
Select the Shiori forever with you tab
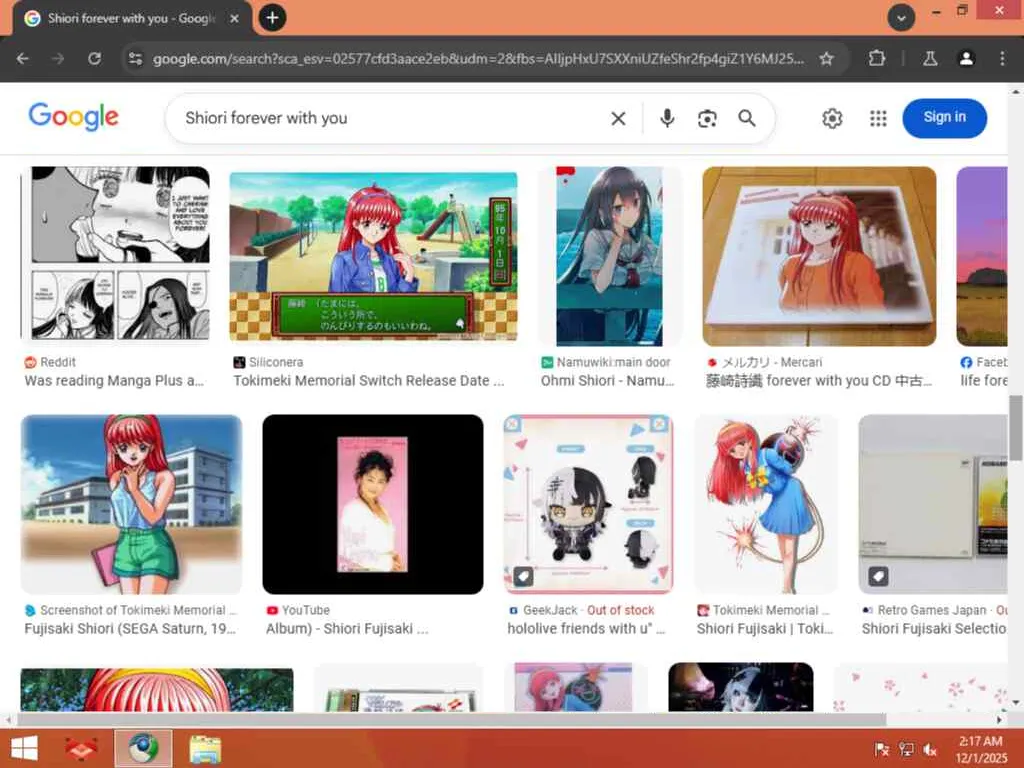[x=130, y=18]
